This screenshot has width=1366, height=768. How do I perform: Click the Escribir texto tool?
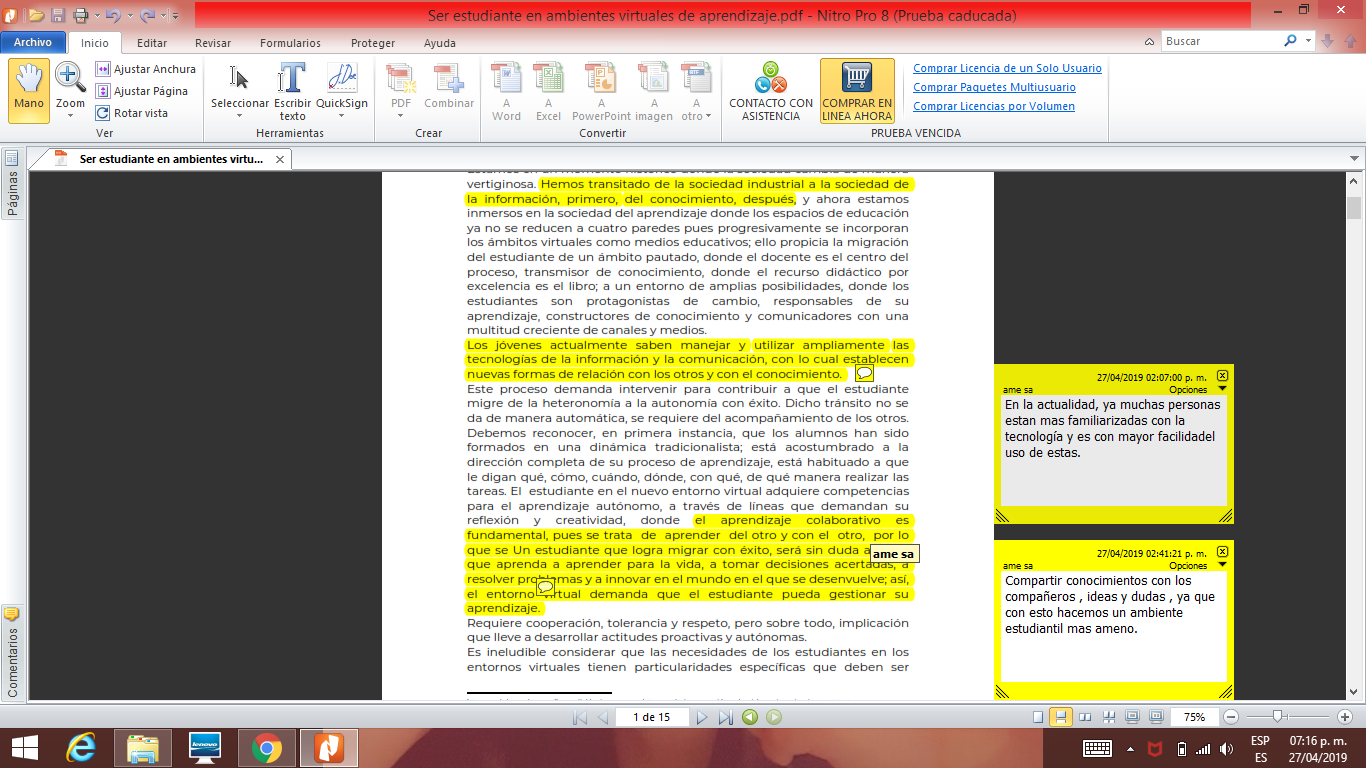pyautogui.click(x=292, y=90)
